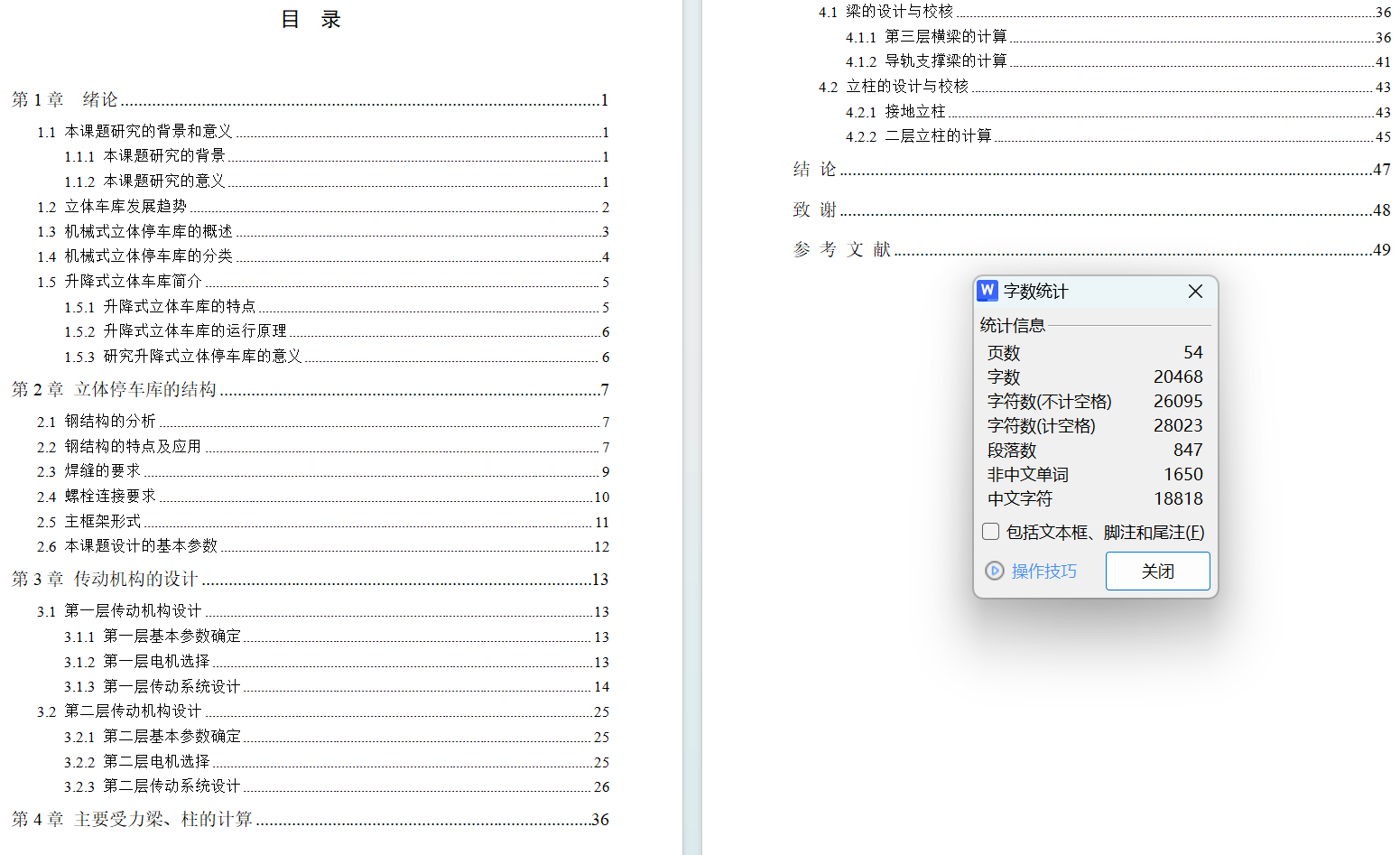Open the 操作技巧 tips link

point(1043,571)
